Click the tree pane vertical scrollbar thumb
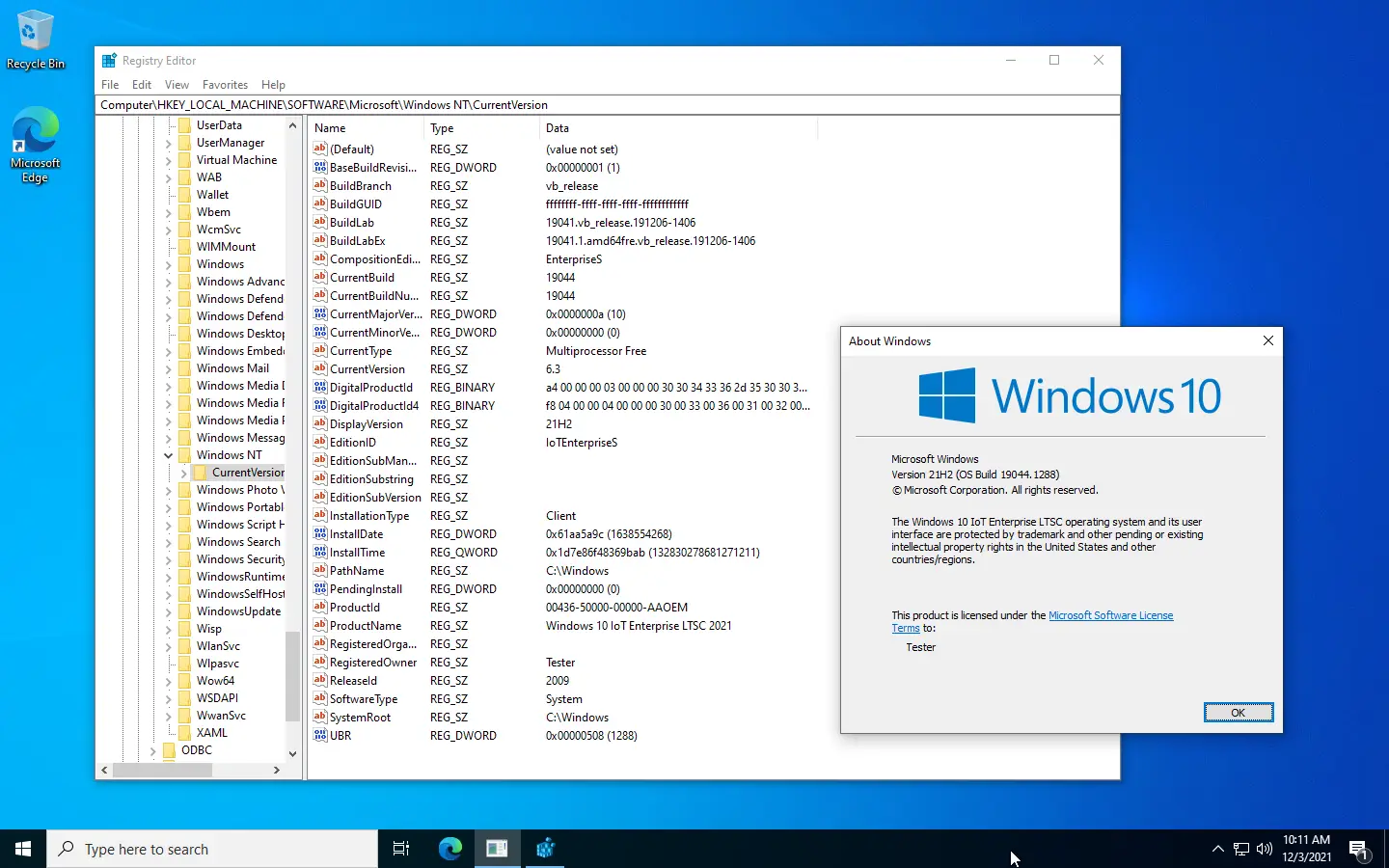1389x868 pixels. tap(292, 675)
